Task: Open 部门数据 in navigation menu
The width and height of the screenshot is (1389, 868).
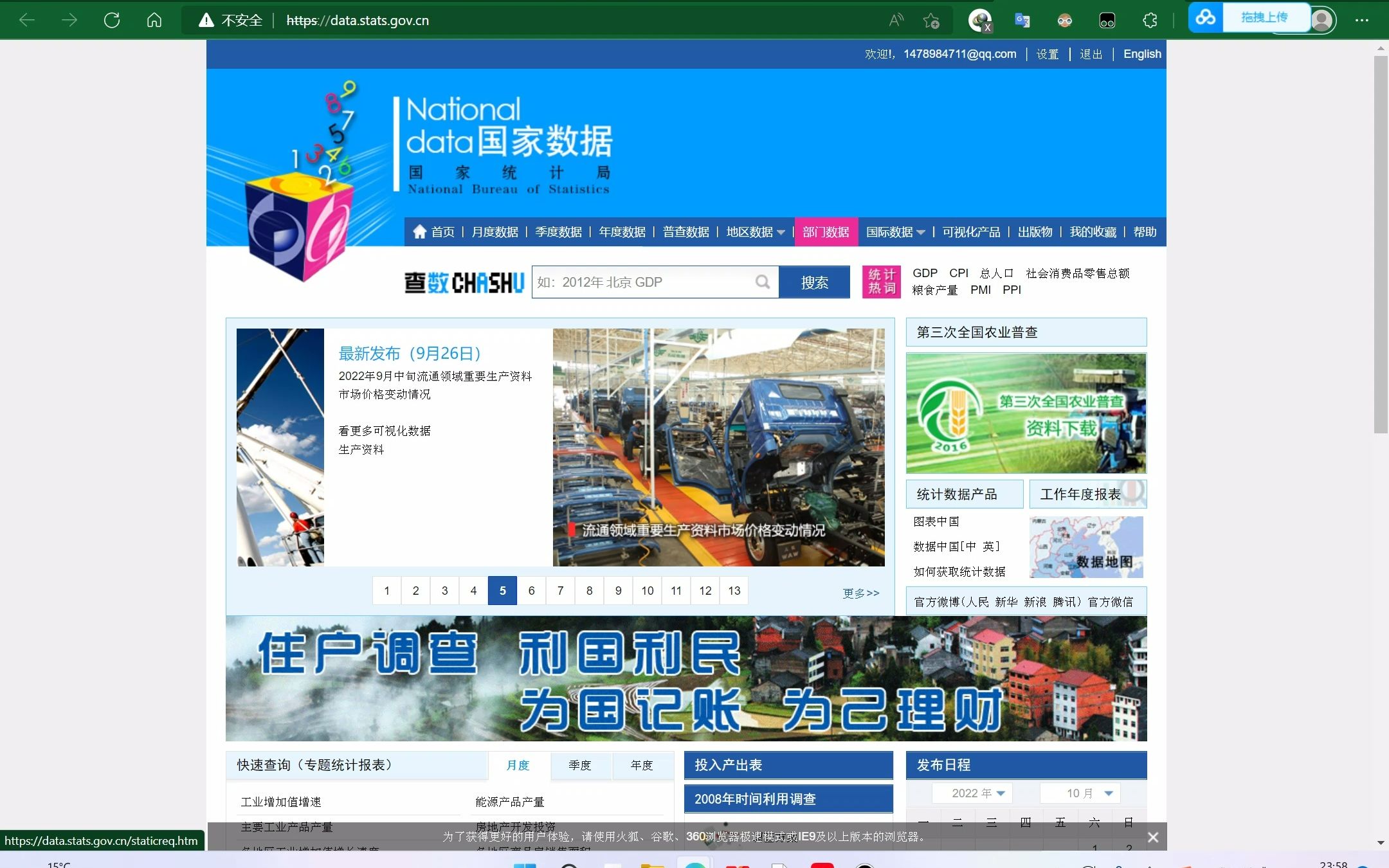Action: [826, 232]
